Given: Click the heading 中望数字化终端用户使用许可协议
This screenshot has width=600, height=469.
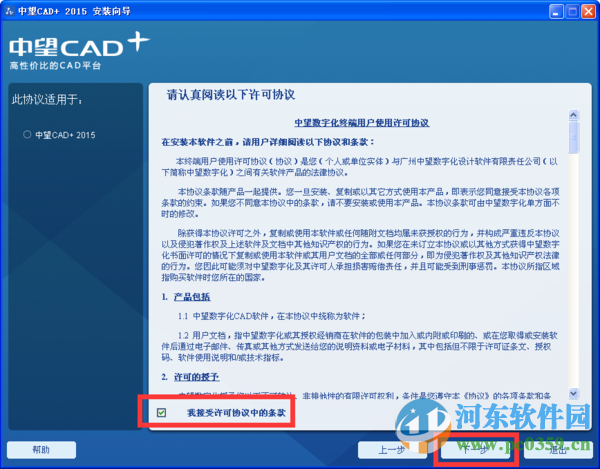Looking at the screenshot, I should 362,123.
